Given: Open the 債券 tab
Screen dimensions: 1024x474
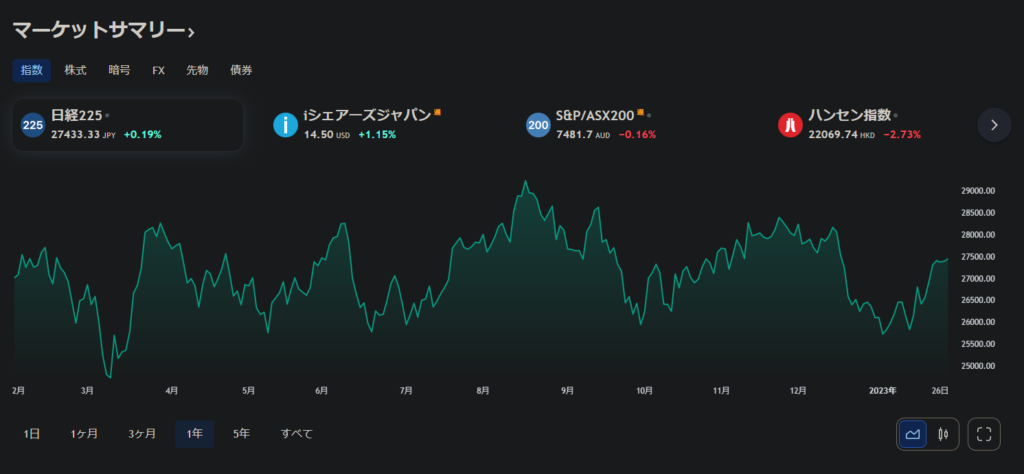Looking at the screenshot, I should [241, 70].
